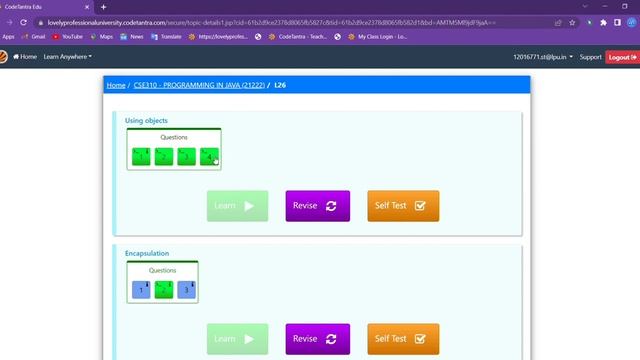Image resolution: width=640 pixels, height=360 pixels.
Task: Open the CSE310 - PROGRAMMING IN JAVA breadcrumb
Action: (x=199, y=85)
